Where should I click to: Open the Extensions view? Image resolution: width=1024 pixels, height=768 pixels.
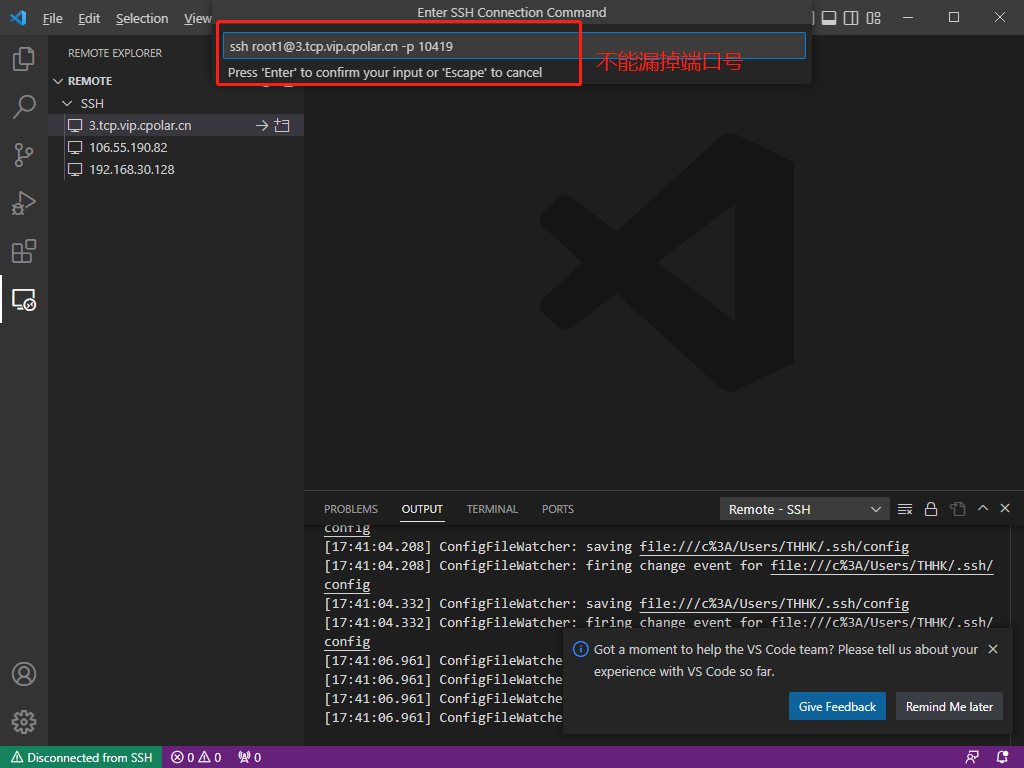[24, 251]
